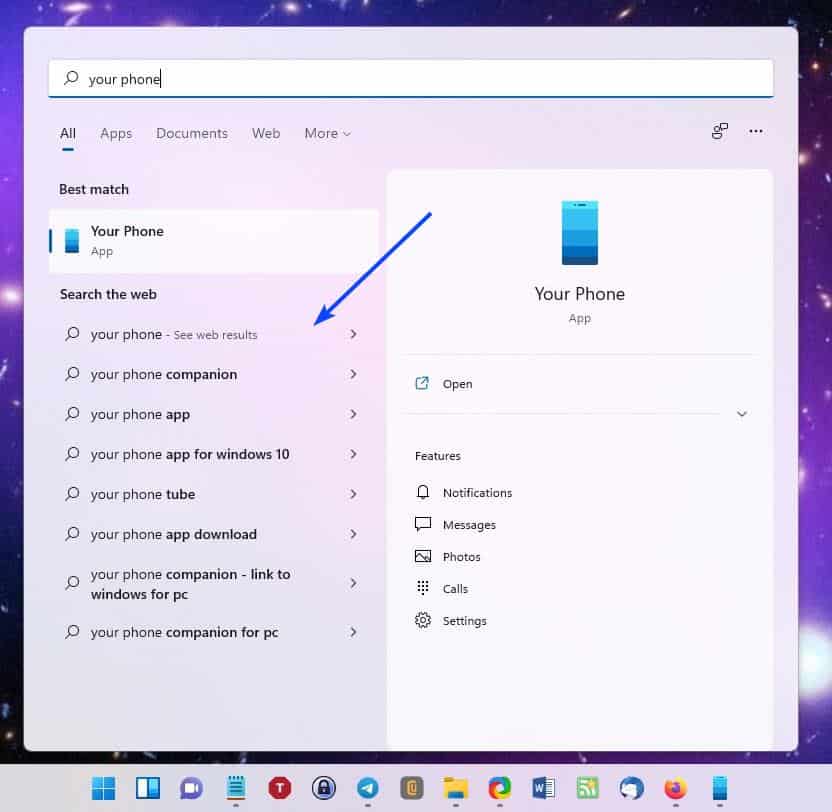832x812 pixels.
Task: Expand the More filters dropdown
Action: pyautogui.click(x=327, y=133)
